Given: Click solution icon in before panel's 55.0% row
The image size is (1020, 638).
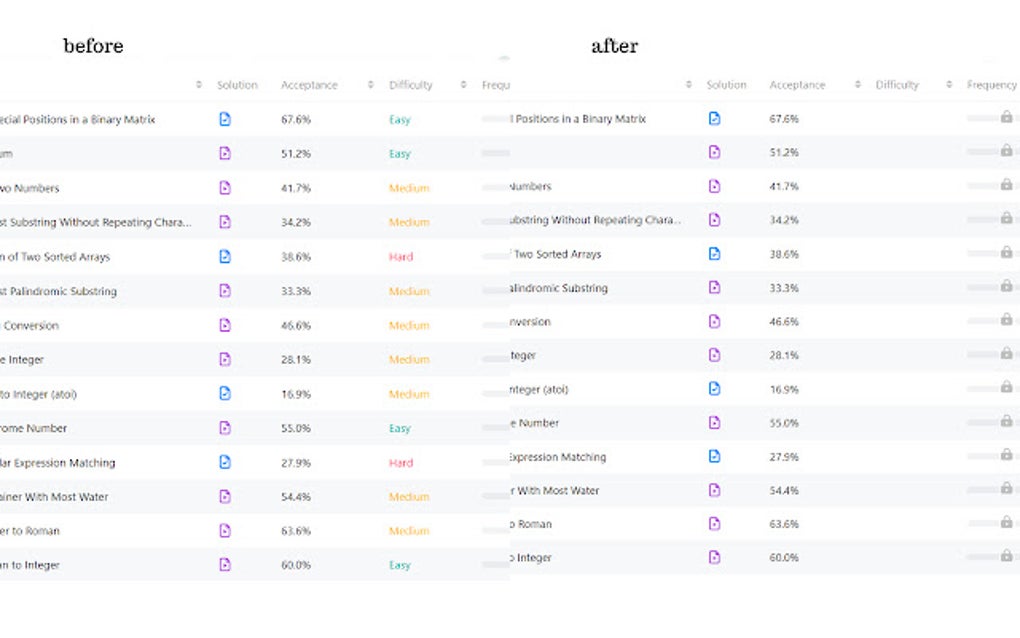Looking at the screenshot, I should point(225,428).
